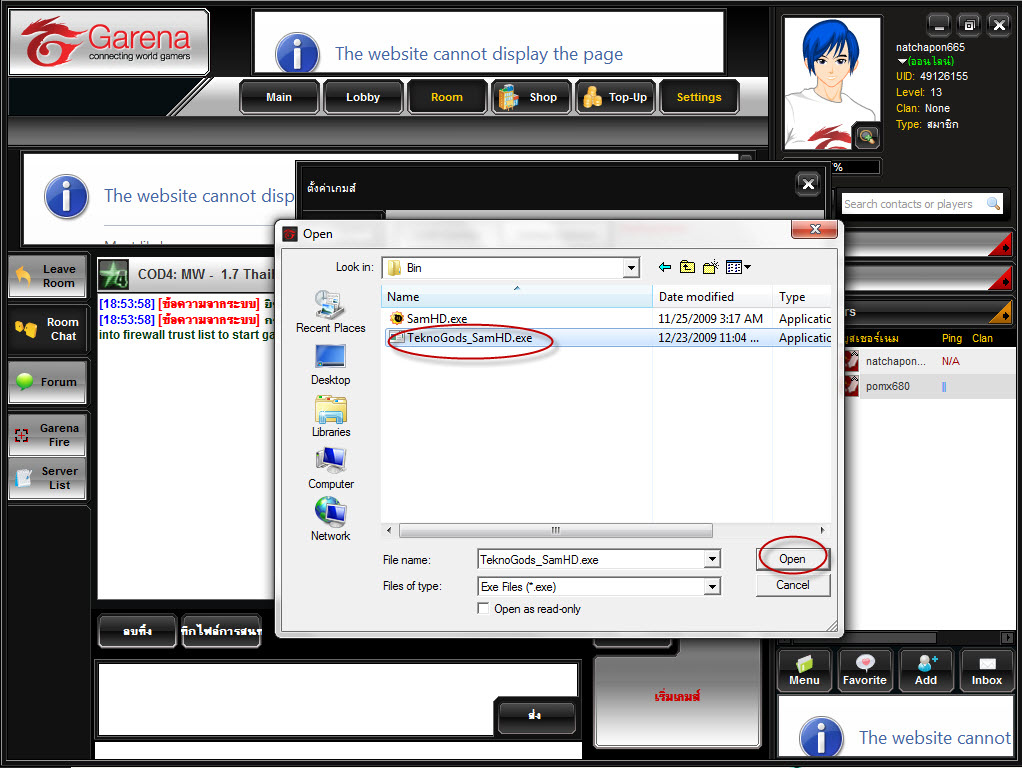
Task: Open the Top-Up tab
Action: coord(615,97)
